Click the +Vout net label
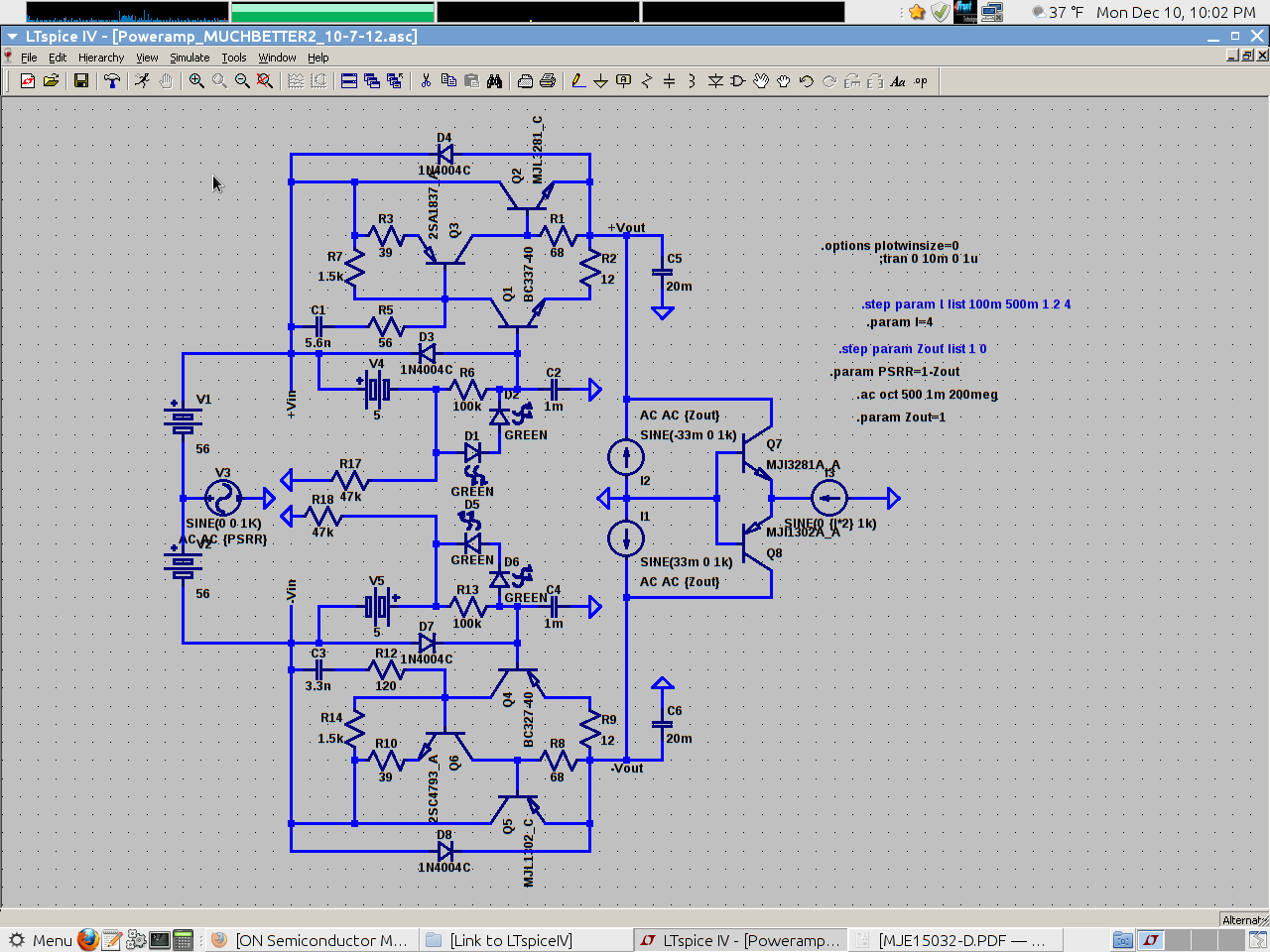Screen dimensions: 1270x952 (626, 228)
